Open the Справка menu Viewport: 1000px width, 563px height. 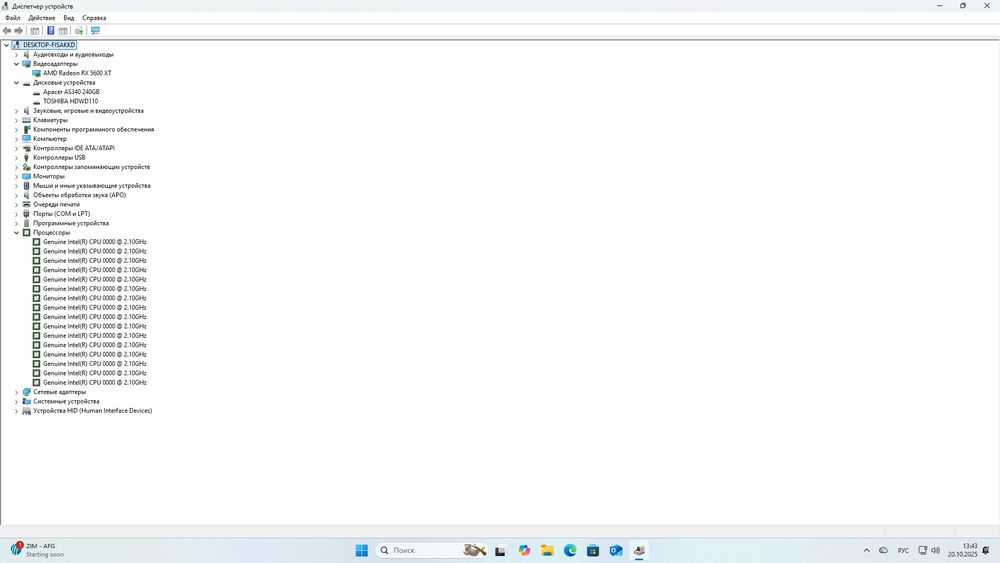(94, 18)
